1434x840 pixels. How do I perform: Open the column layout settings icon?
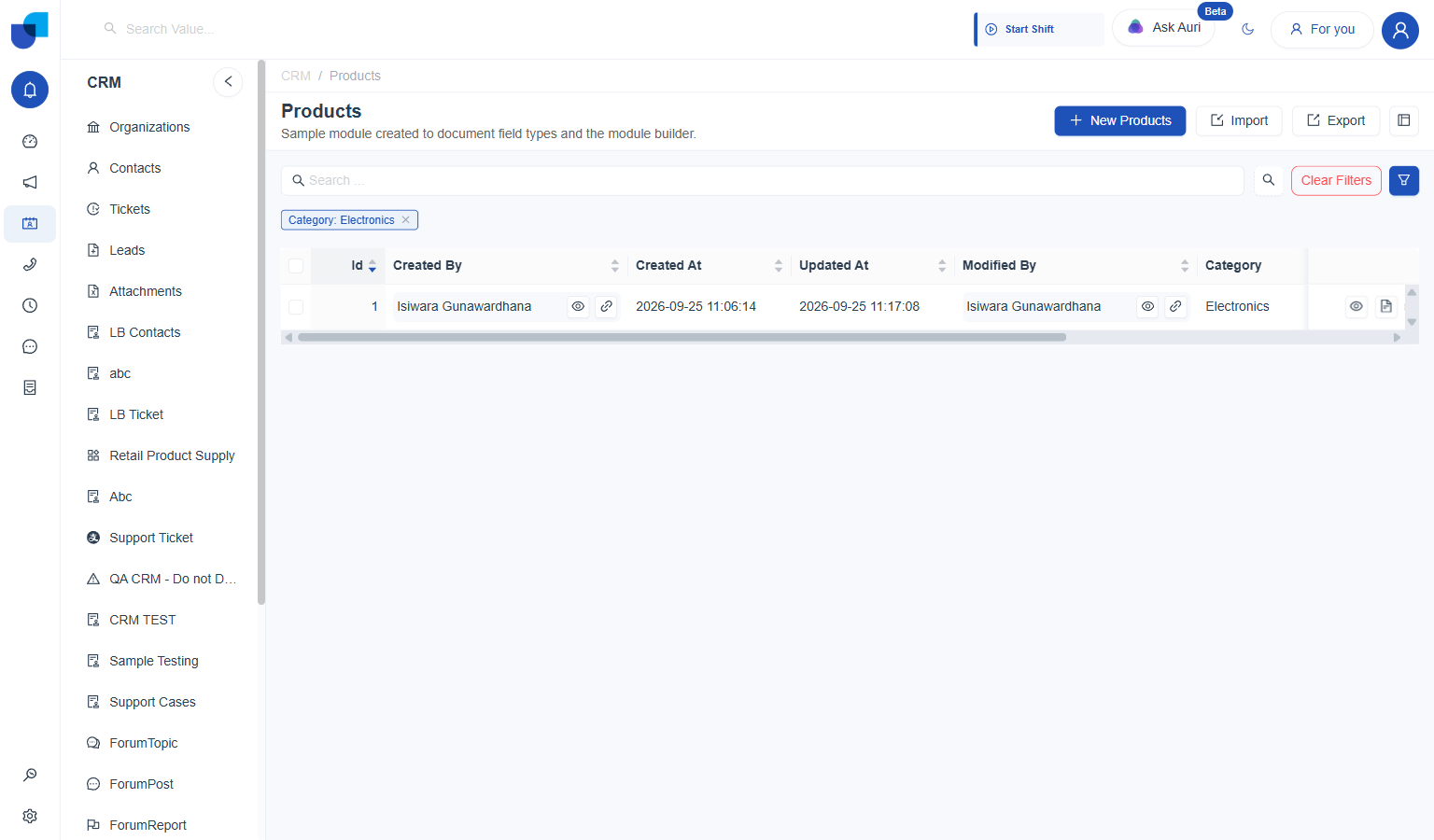coord(1404,120)
